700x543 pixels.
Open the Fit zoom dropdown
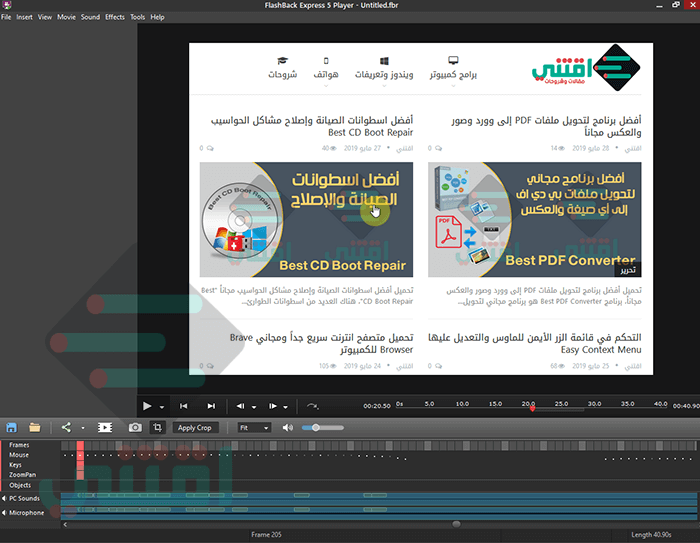(x=254, y=428)
